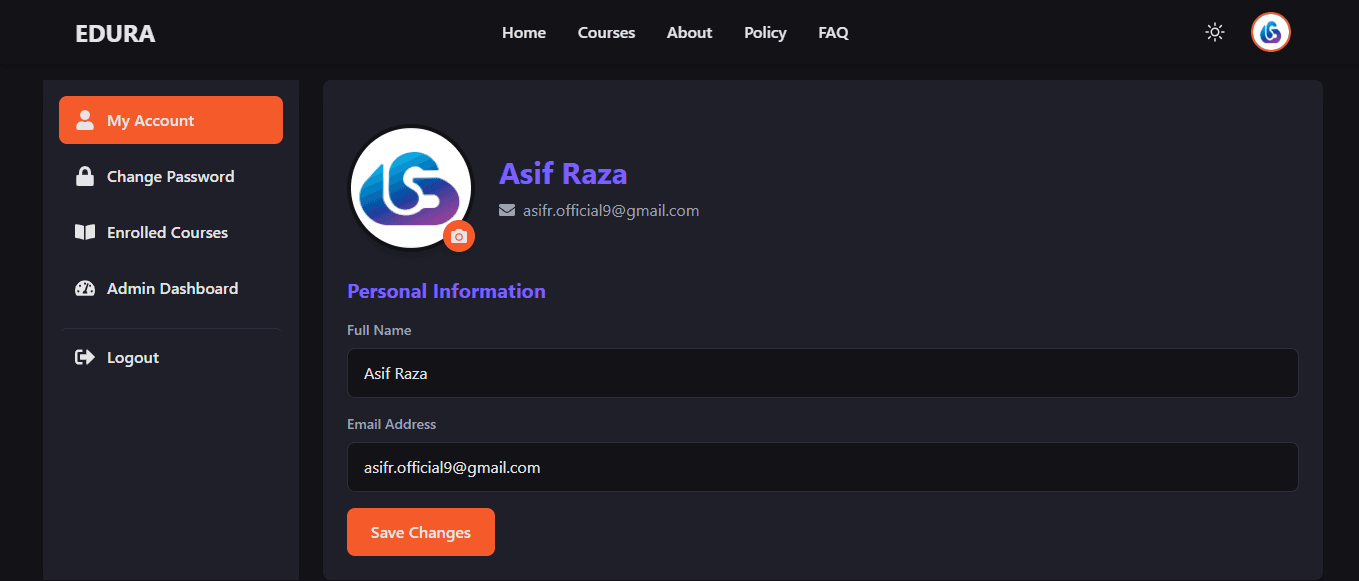Save Changes to the profile

(x=421, y=532)
